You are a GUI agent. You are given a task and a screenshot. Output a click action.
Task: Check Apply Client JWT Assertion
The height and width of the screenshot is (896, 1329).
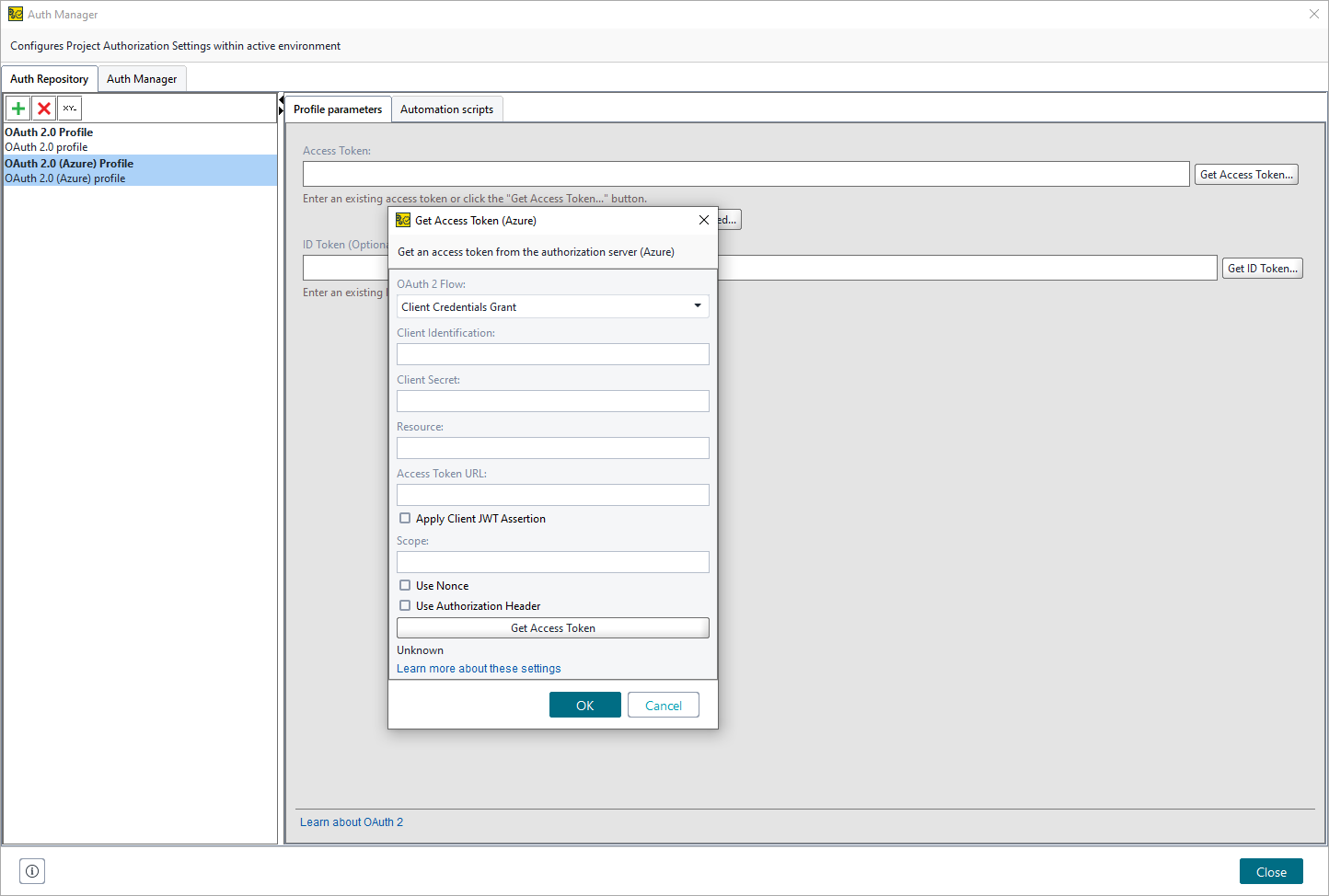coord(405,518)
